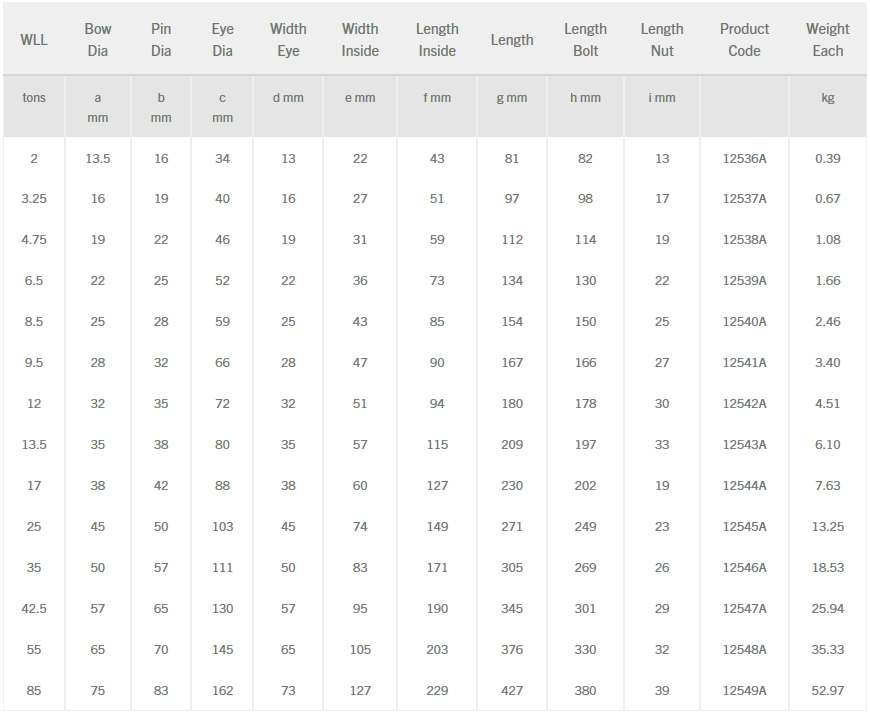Click weight value 1.08
This screenshot has width=870, height=713.
pyautogui.click(x=827, y=240)
